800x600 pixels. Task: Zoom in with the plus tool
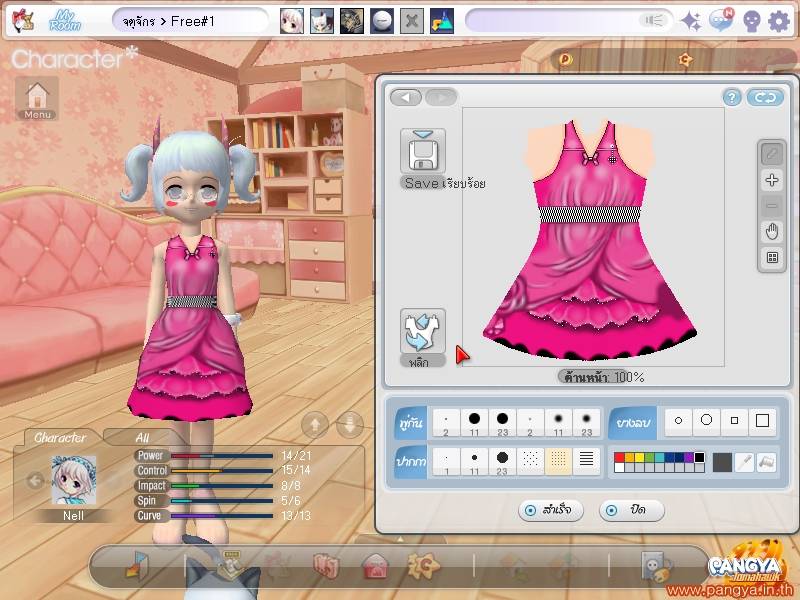tap(771, 180)
